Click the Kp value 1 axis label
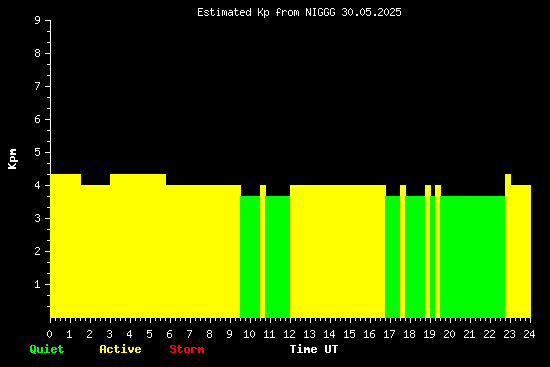550x367 pixels. [38, 284]
